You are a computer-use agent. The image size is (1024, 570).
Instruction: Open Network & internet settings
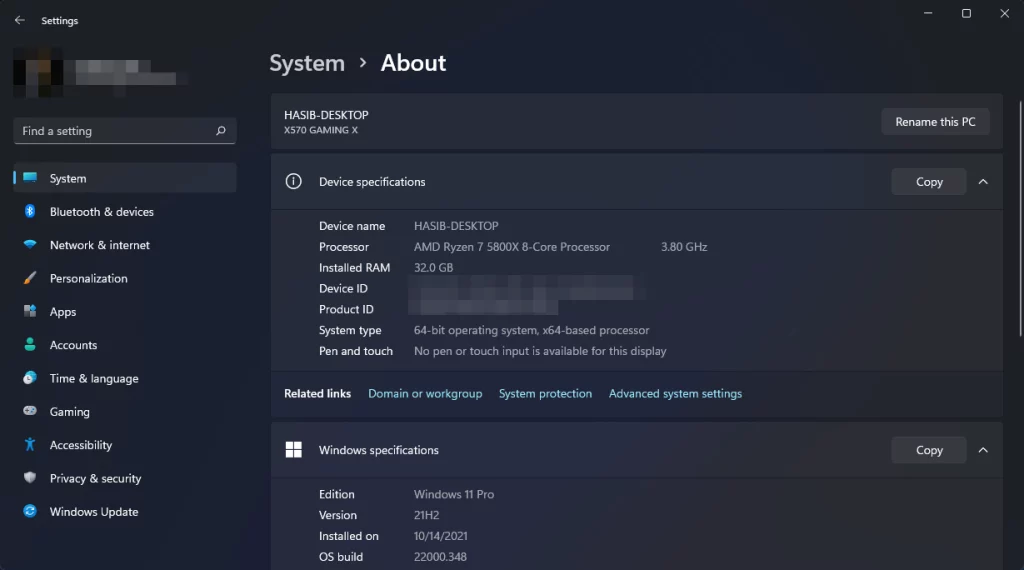tap(100, 245)
